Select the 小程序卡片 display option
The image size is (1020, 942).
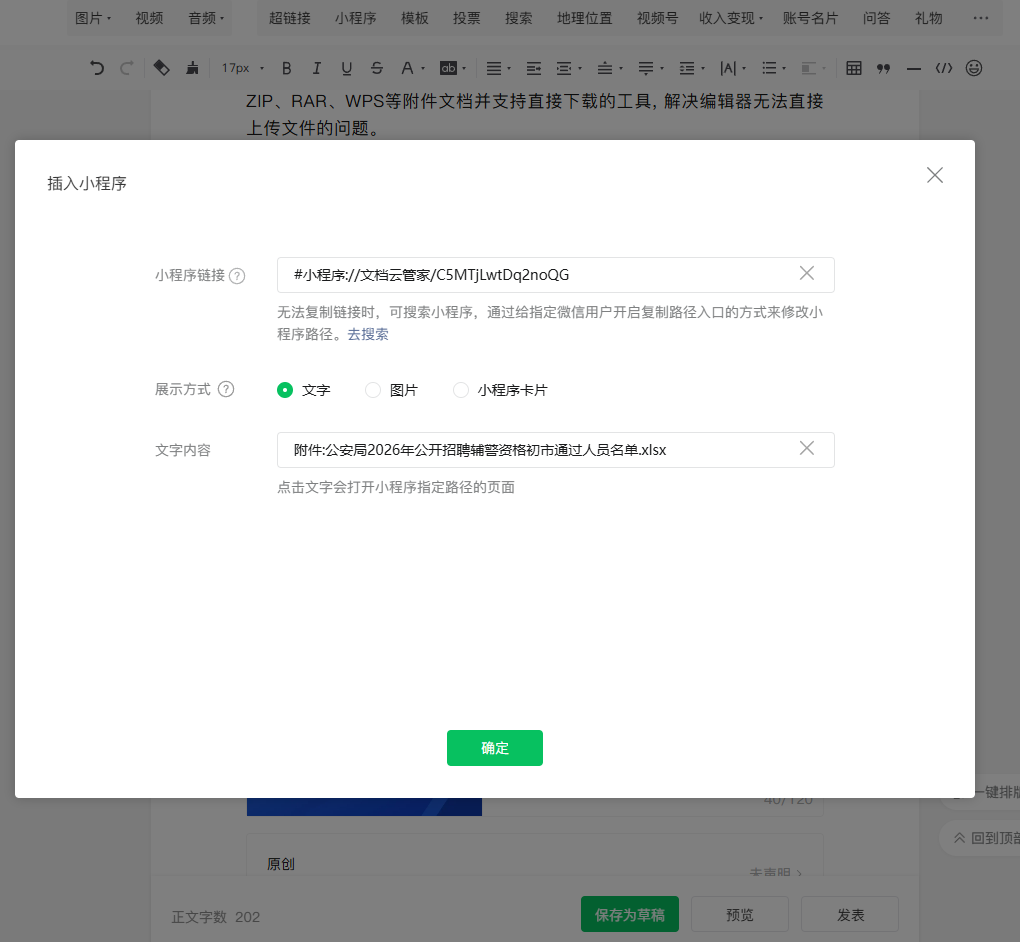[461, 390]
